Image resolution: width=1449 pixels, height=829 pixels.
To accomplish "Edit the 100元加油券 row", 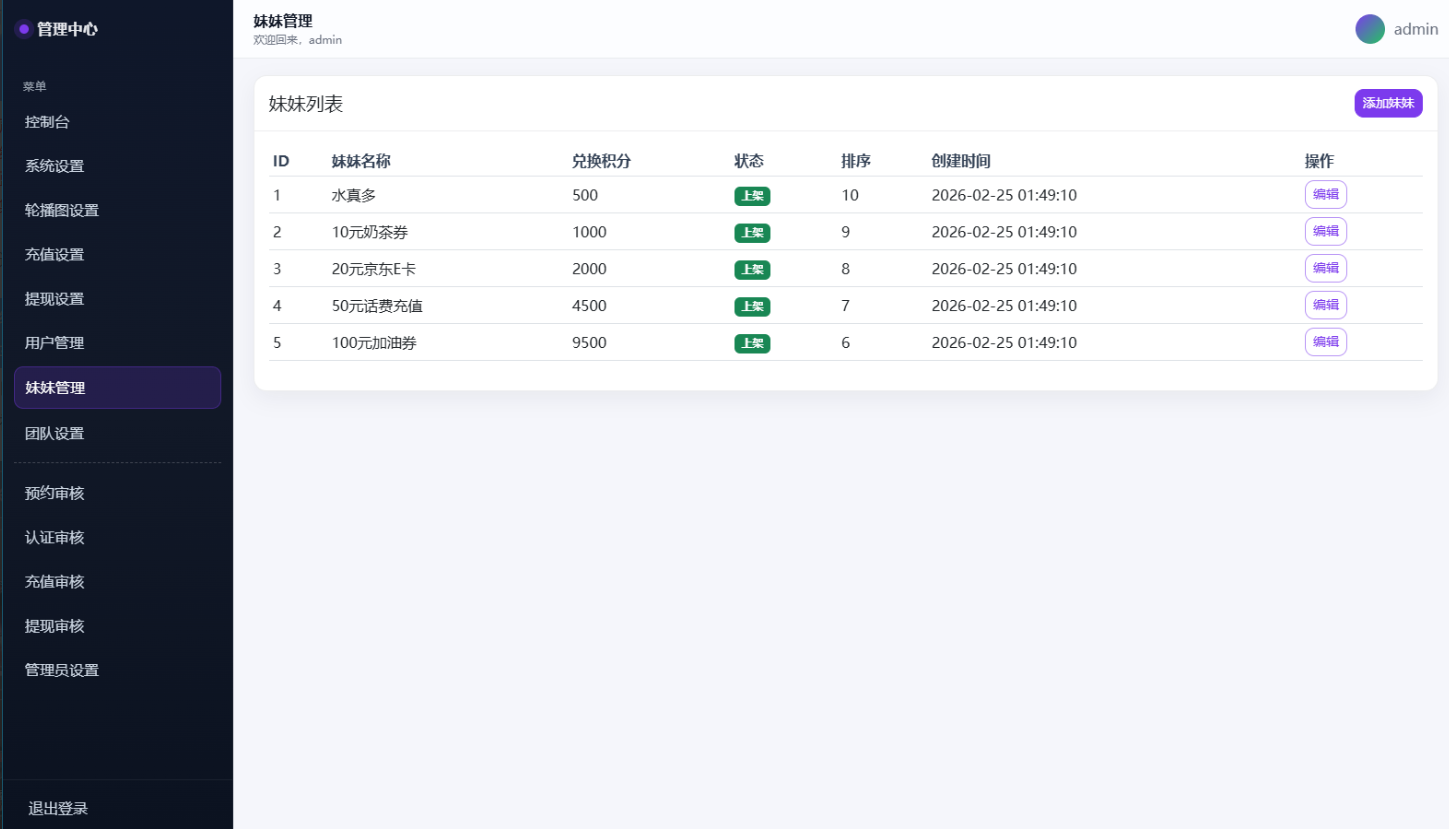I will point(1325,342).
